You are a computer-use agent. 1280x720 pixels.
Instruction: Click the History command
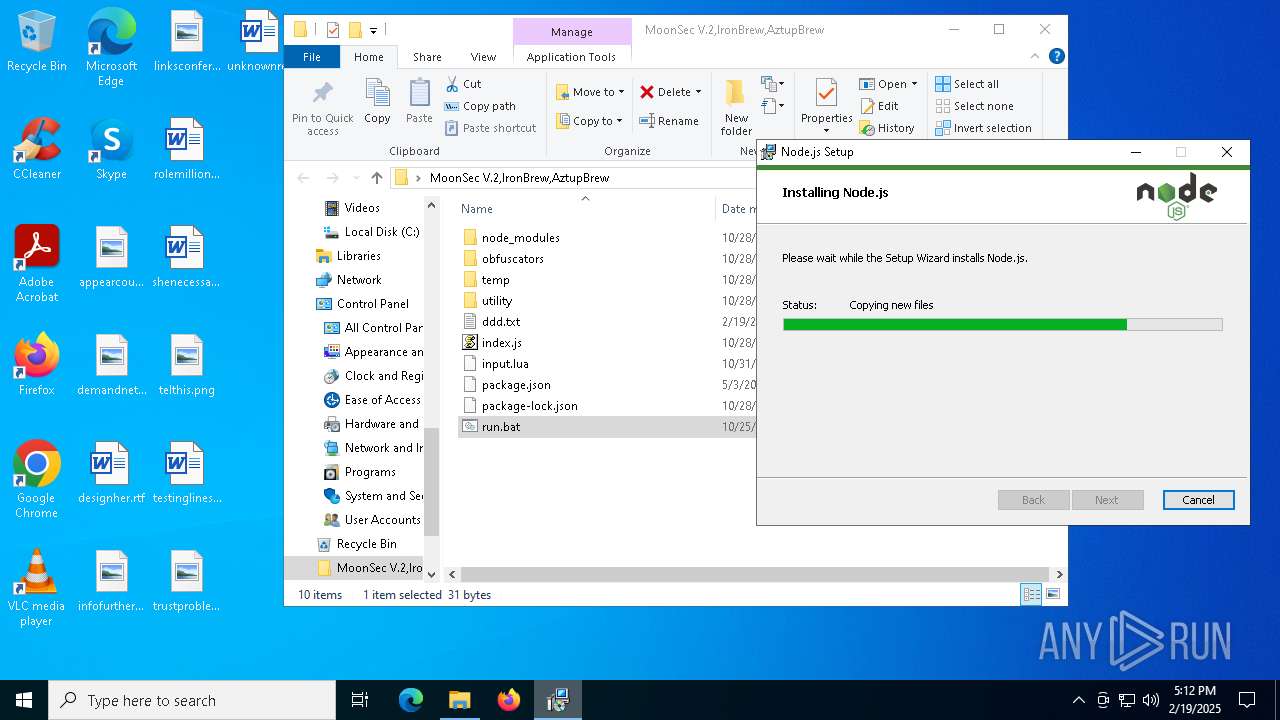[887, 128]
